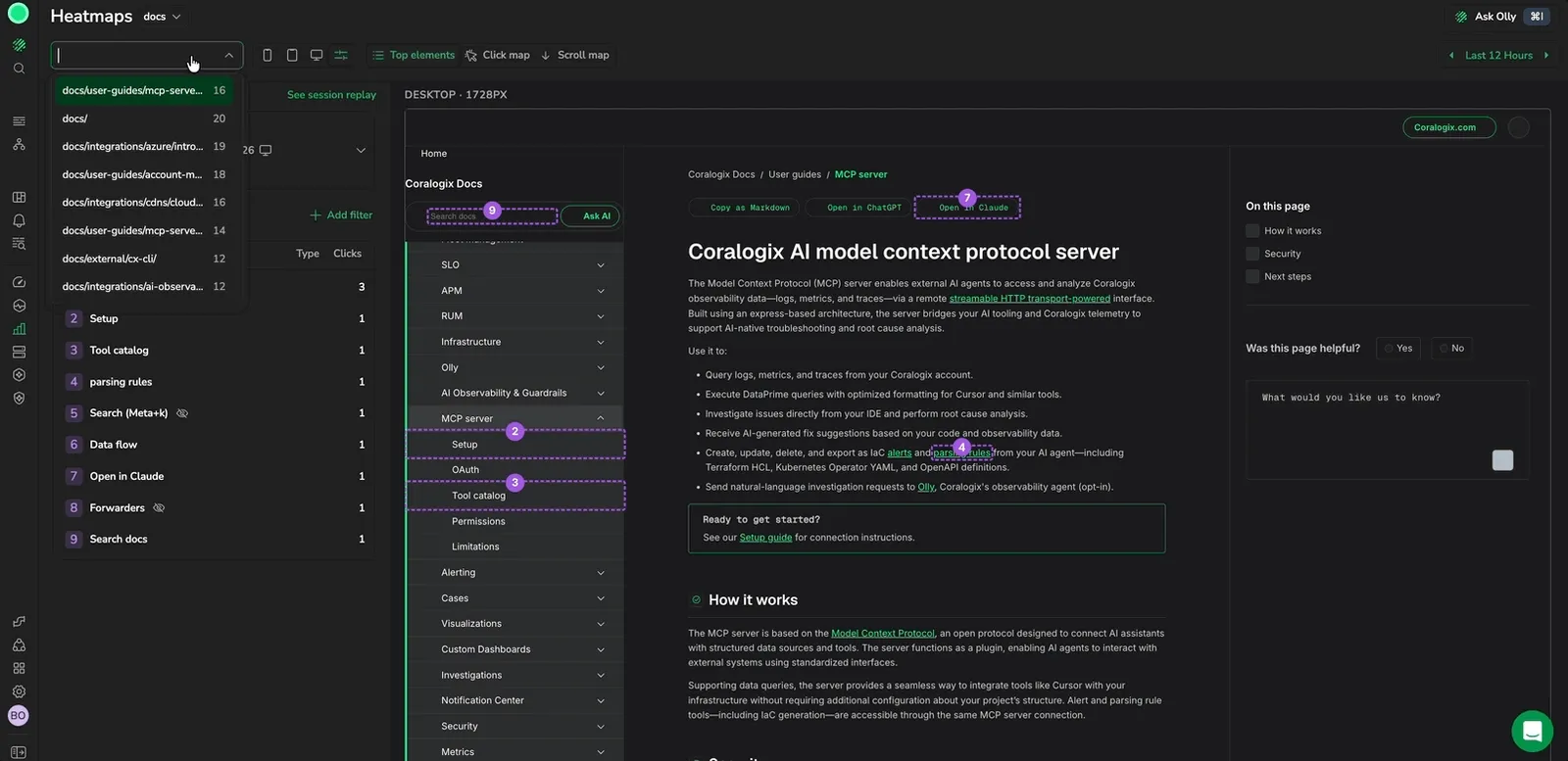Viewport: 1568px width, 761px height.
Task: Check the How it works checkbox
Action: (x=1252, y=231)
